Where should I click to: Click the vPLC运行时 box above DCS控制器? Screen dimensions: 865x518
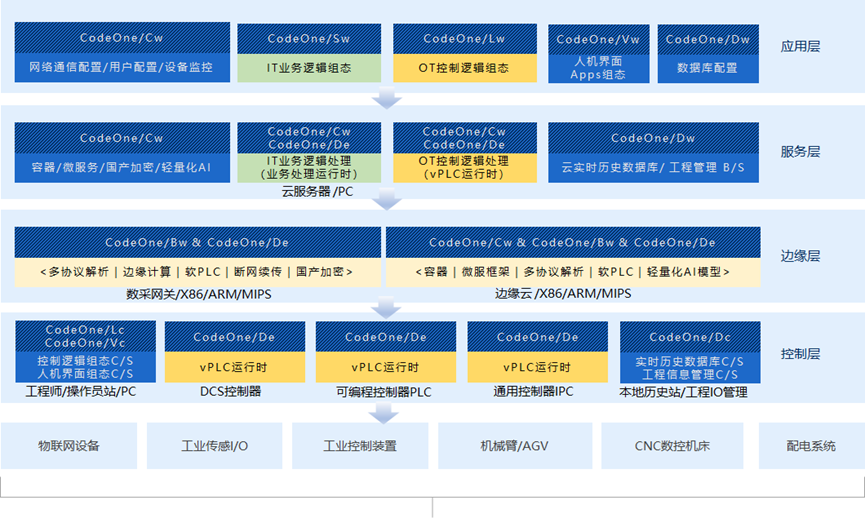[234, 367]
